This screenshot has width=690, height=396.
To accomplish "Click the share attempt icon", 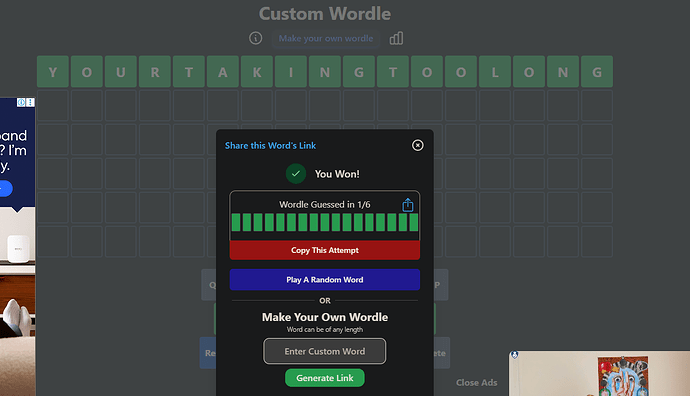I will pyautogui.click(x=408, y=205).
